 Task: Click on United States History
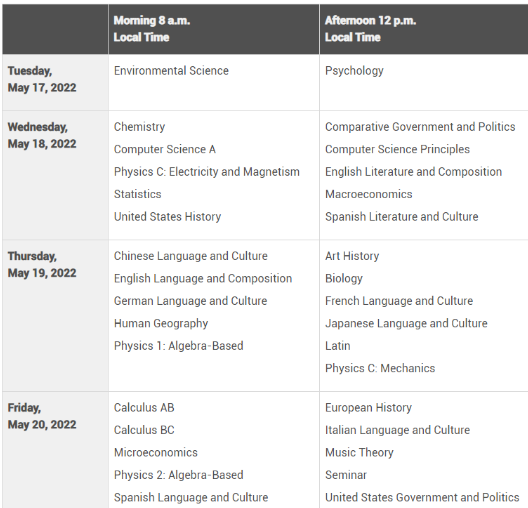pyautogui.click(x=167, y=216)
